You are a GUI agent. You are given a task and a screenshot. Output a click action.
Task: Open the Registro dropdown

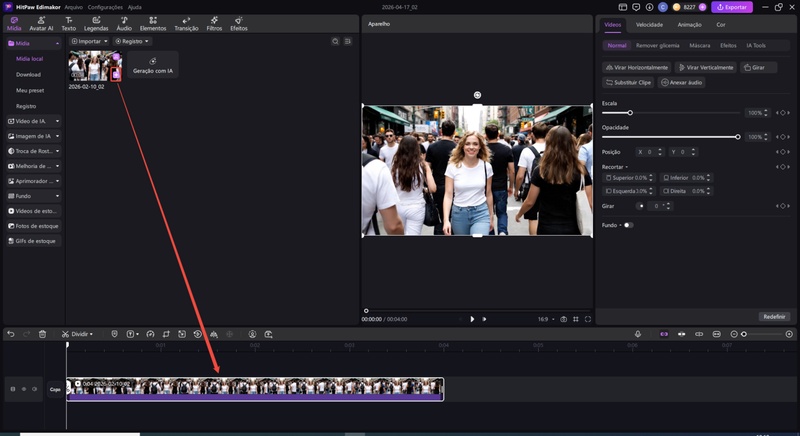[x=132, y=41]
